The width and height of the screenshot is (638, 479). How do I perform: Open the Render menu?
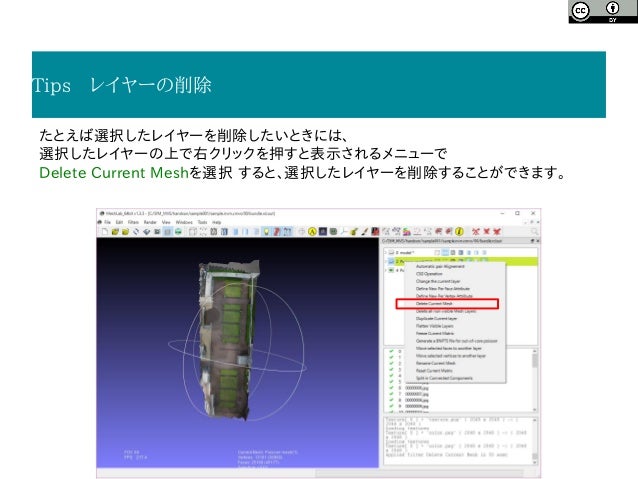(150, 222)
